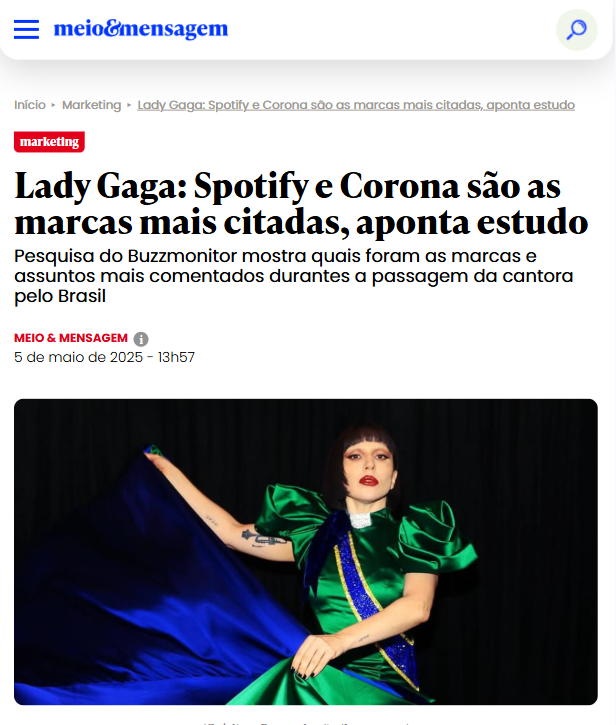Open the hamburger navigation menu
This screenshot has width=616, height=725.
(26, 29)
